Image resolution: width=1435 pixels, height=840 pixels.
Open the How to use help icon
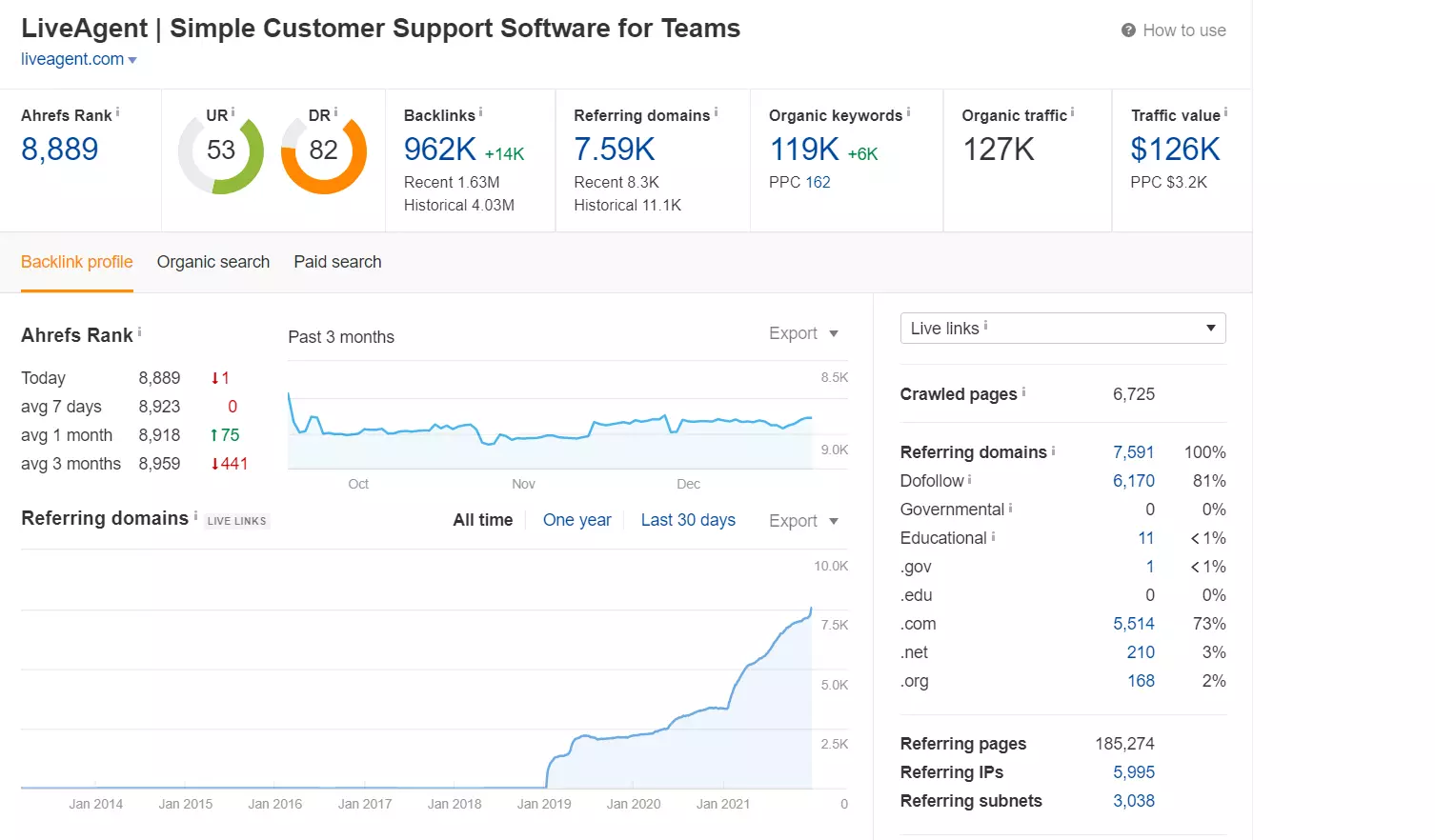1126,30
